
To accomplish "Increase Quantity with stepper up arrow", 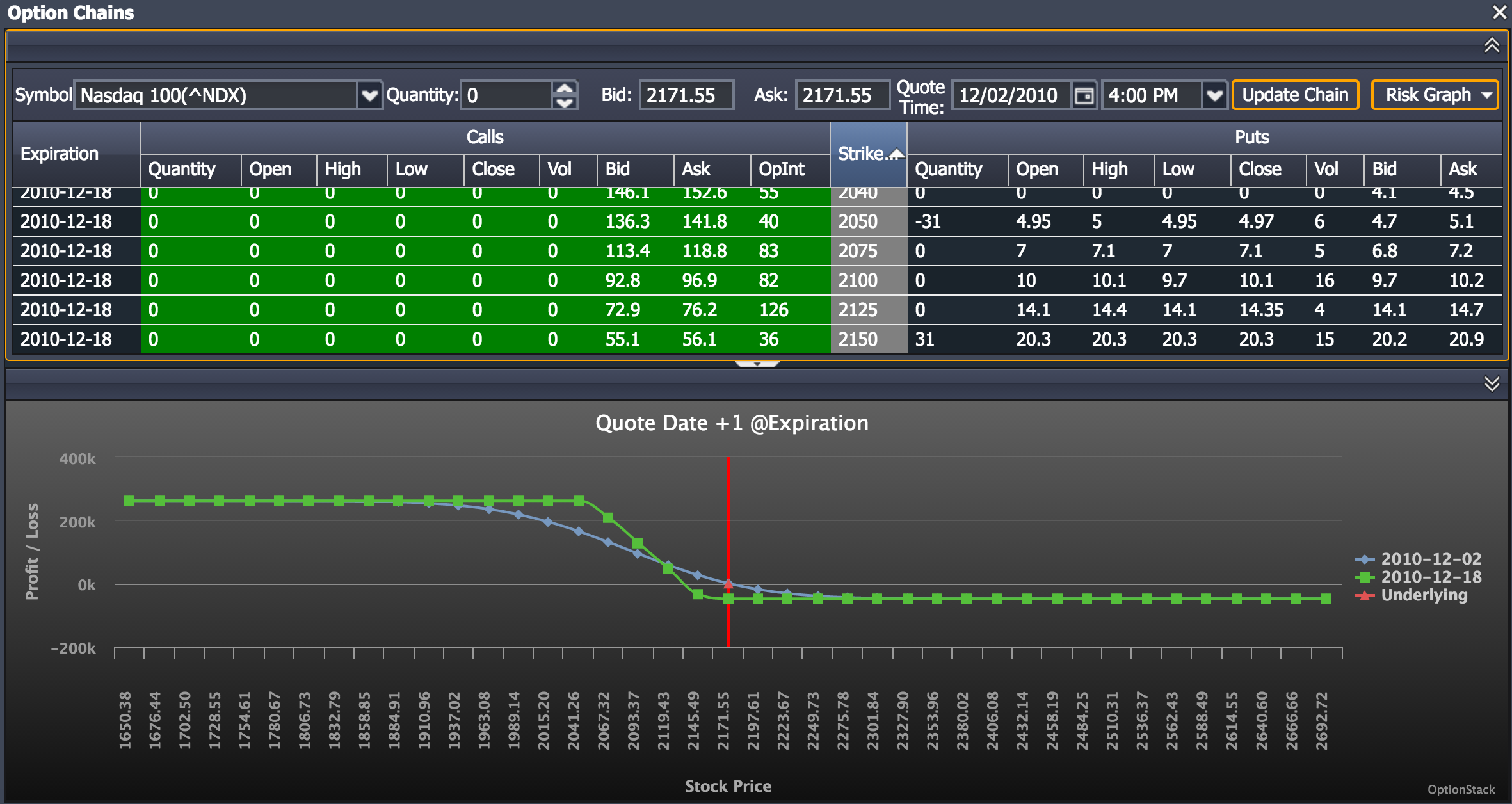I will [565, 88].
